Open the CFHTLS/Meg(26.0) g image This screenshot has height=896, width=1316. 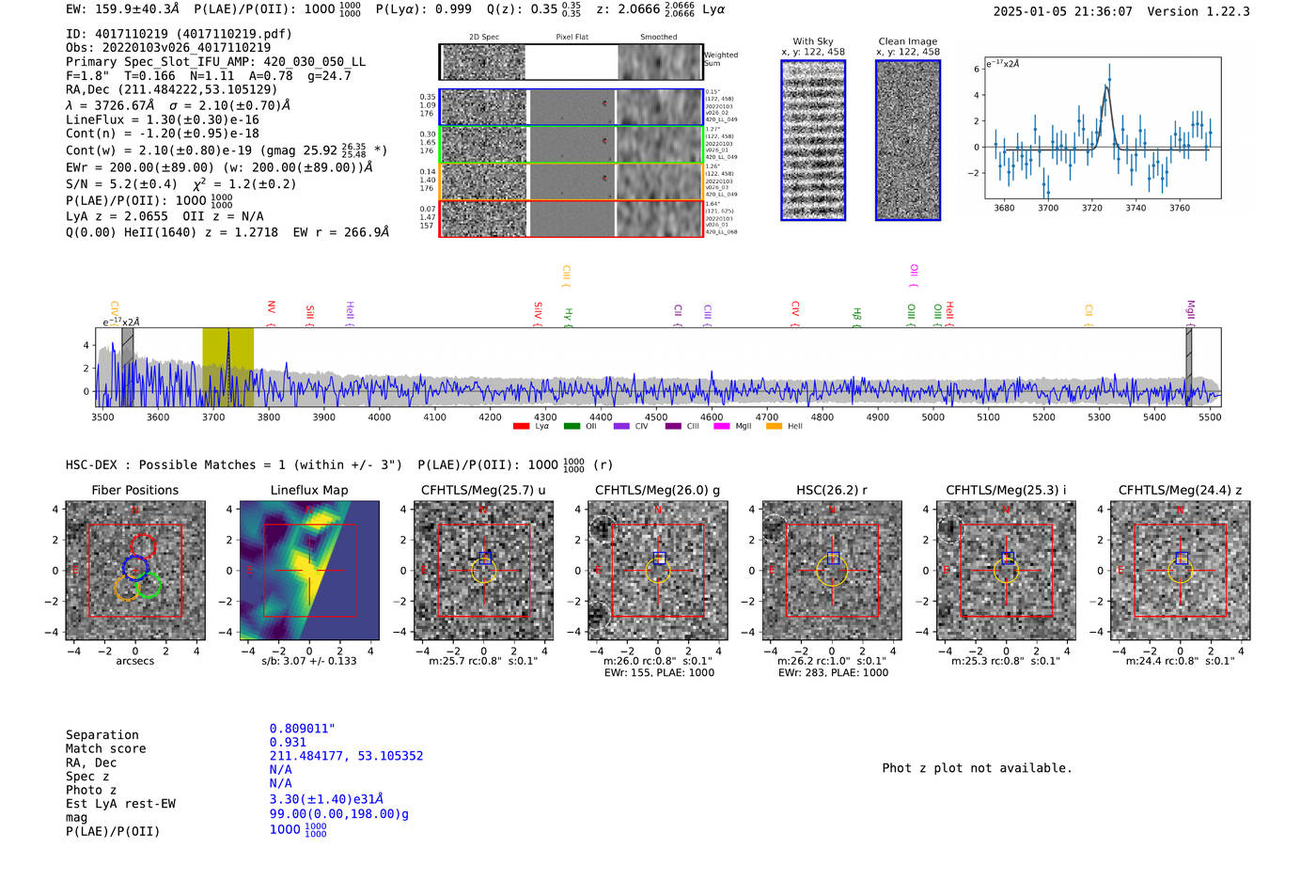658,572
